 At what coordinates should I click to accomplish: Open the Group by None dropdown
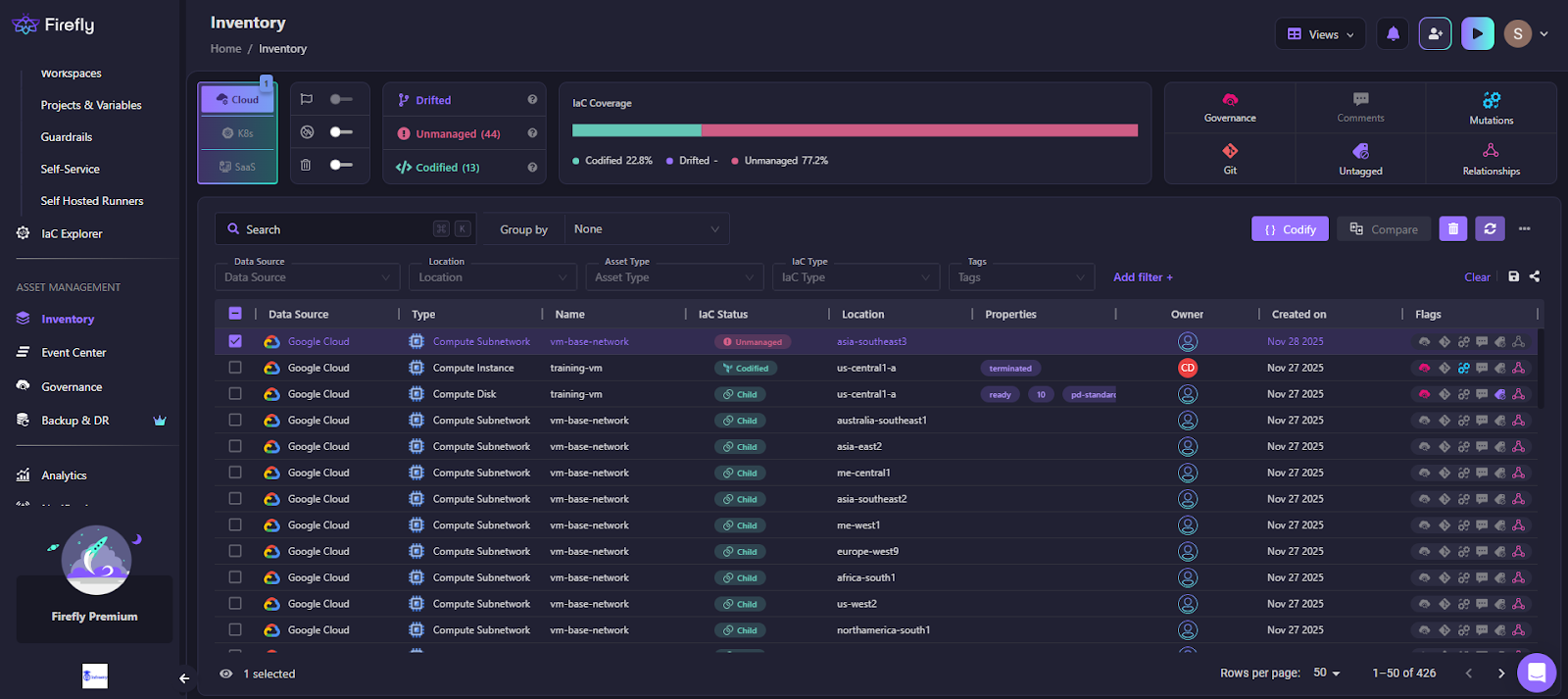[647, 228]
